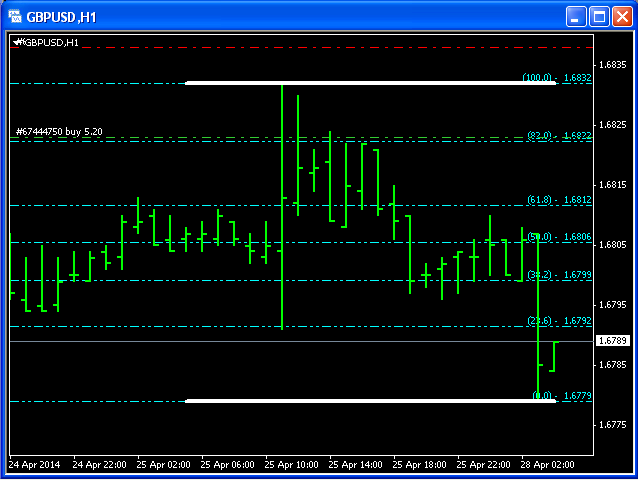Click the 1.6835 price scale value
The image size is (640, 480).
point(612,65)
